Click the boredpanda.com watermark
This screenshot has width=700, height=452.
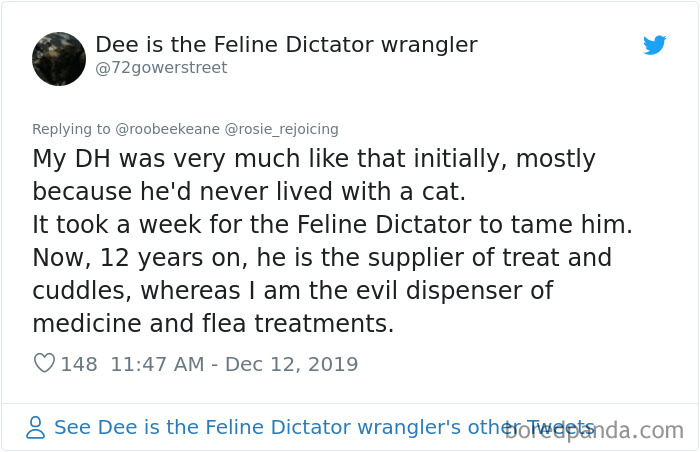point(594,431)
